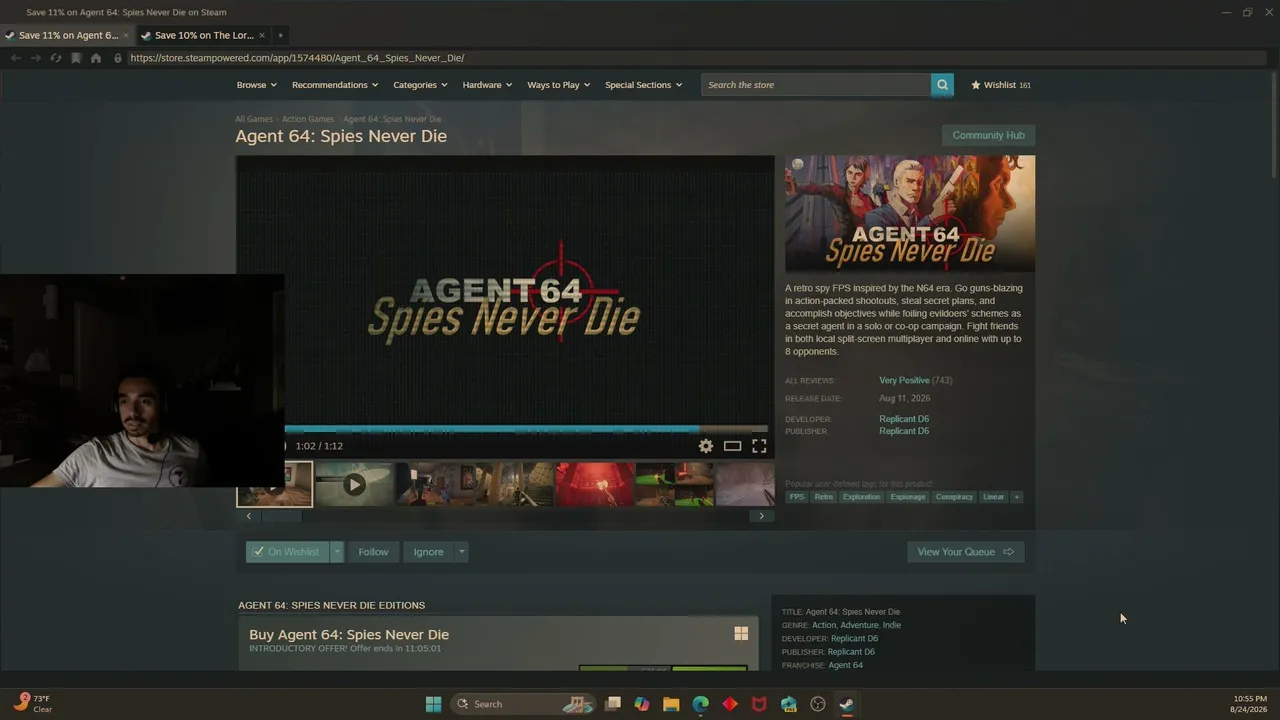The height and width of the screenshot is (720, 1280).
Task: Open the Windows Start menu
Action: click(433, 704)
